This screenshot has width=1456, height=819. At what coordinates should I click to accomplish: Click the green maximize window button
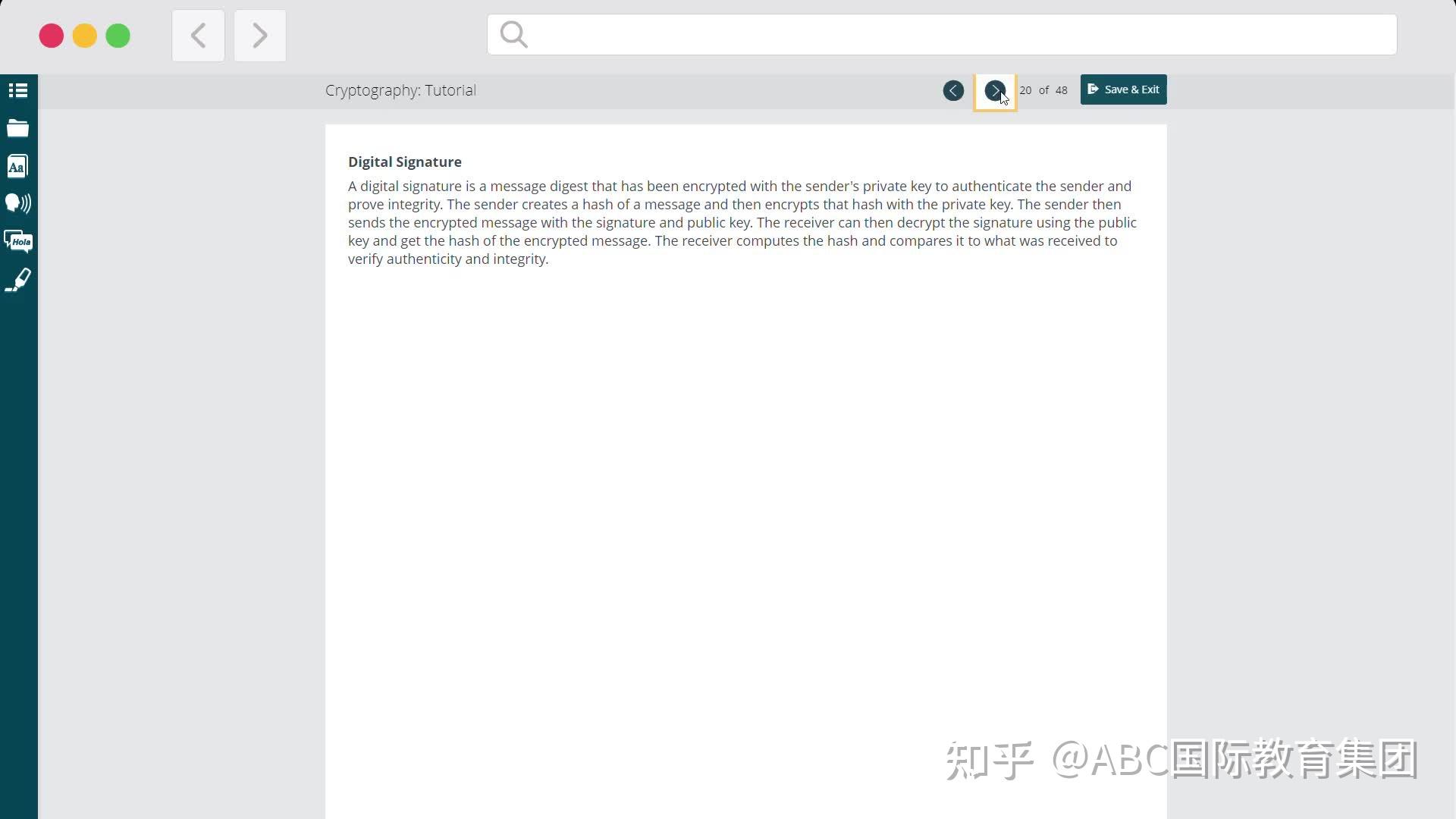coord(118,36)
